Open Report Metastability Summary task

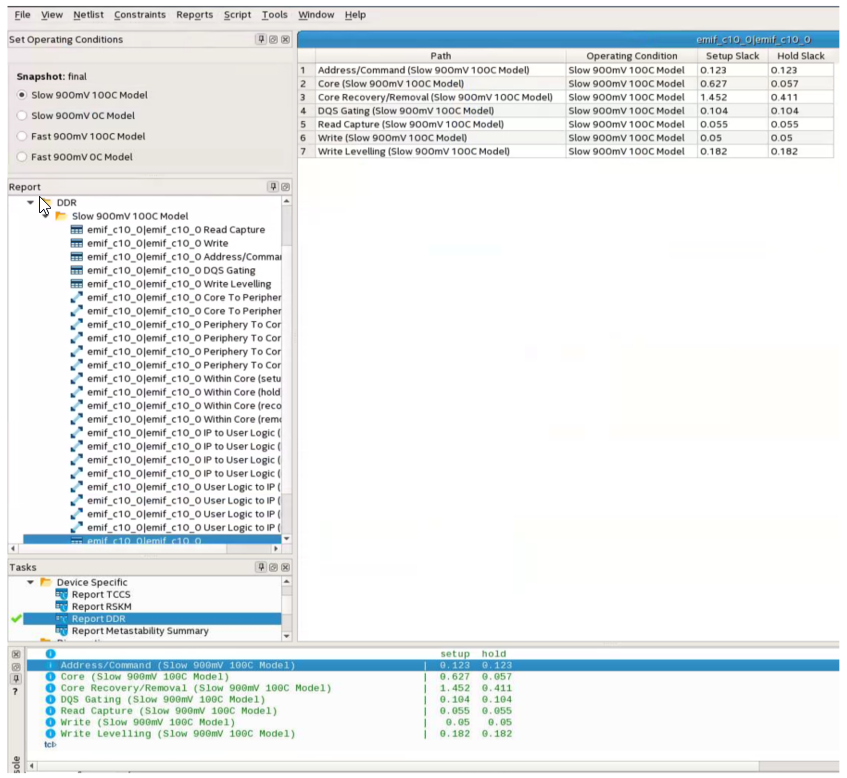point(140,631)
